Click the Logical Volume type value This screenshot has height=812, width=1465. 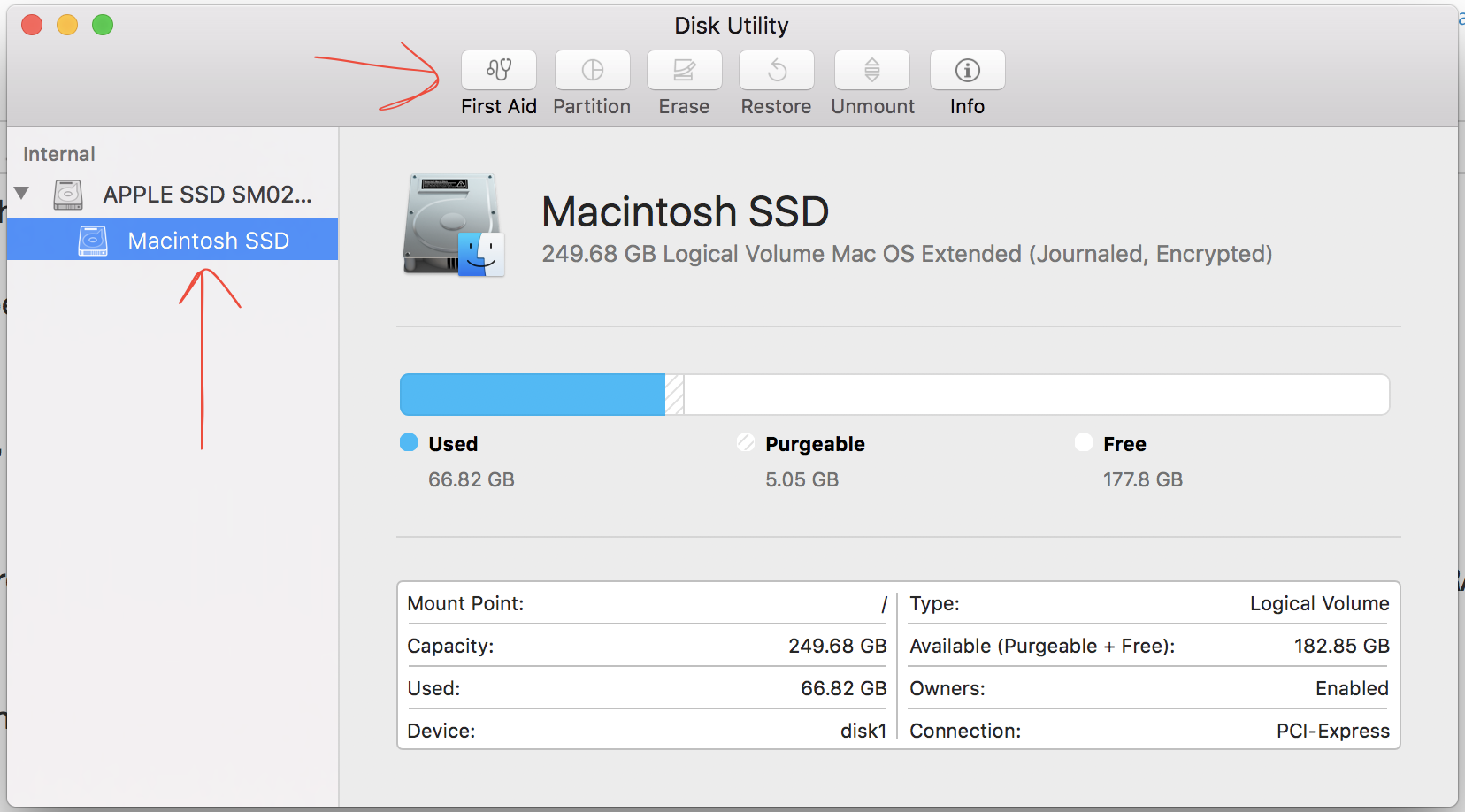(1319, 603)
